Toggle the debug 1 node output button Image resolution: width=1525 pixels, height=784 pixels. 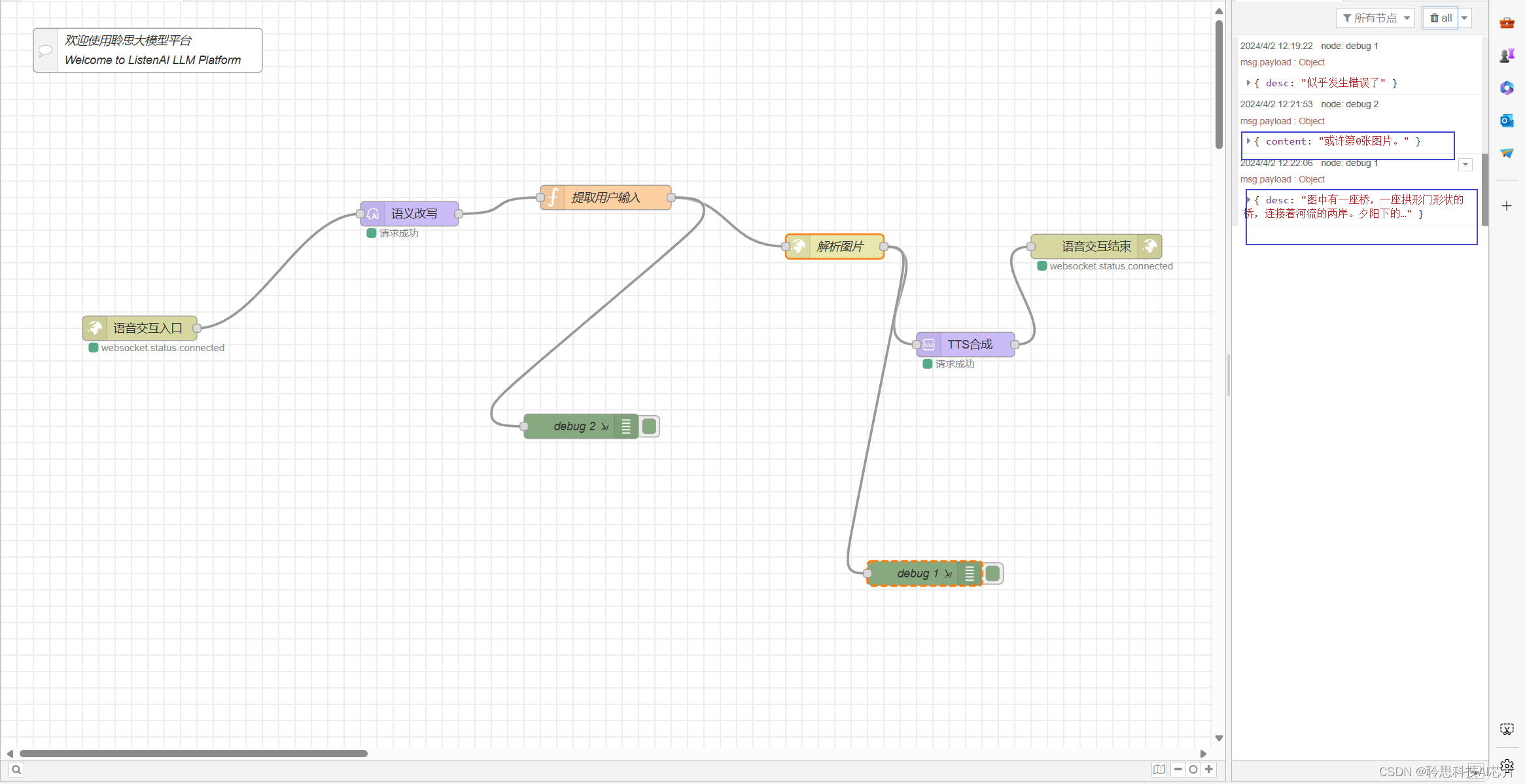coord(992,573)
